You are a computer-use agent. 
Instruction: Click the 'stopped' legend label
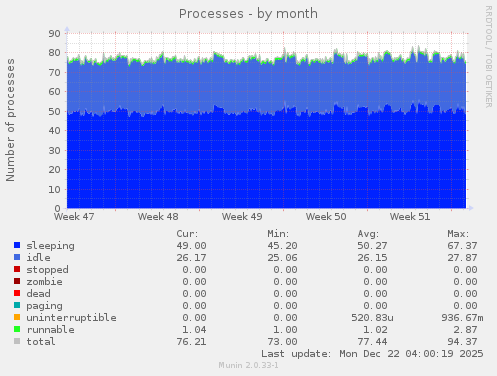pyautogui.click(x=47, y=270)
